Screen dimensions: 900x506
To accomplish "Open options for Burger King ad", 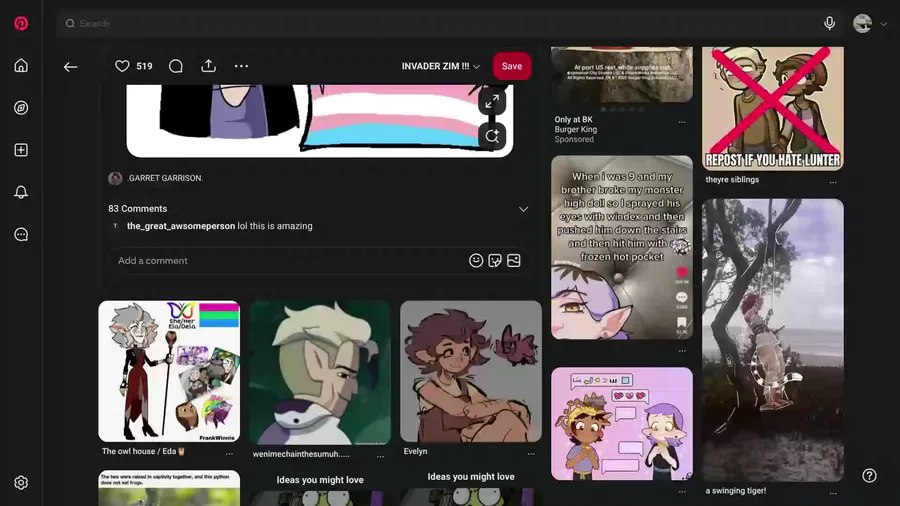I will point(682,122).
